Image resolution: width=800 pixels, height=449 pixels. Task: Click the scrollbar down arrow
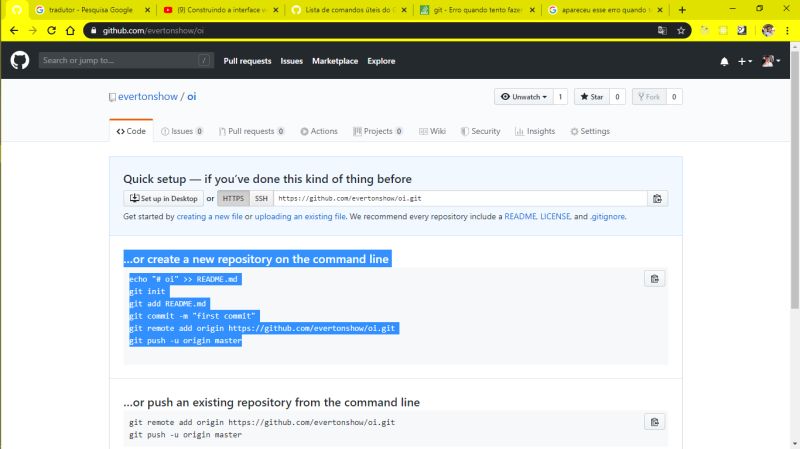(x=795, y=444)
